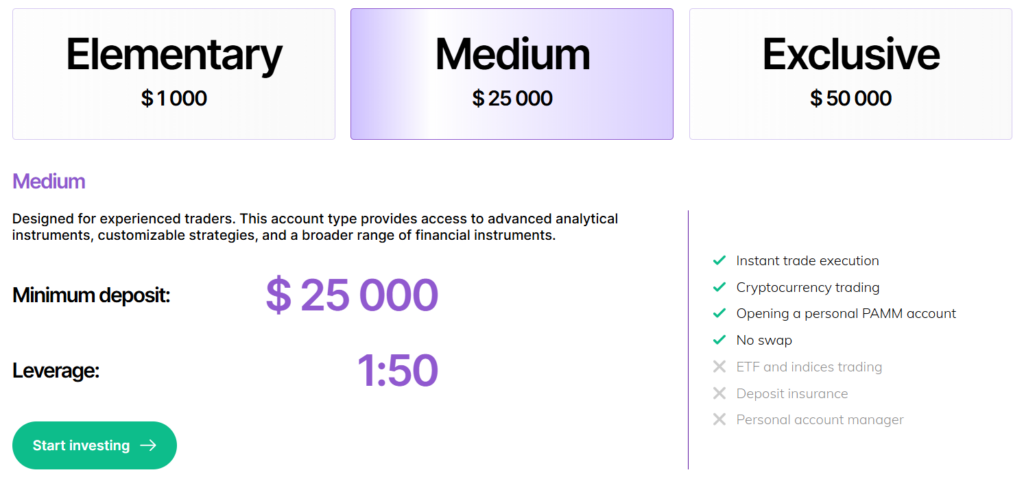Viewport: 1024px width, 479px height.
Task: Select the Exclusive account tab
Action: click(x=850, y=73)
